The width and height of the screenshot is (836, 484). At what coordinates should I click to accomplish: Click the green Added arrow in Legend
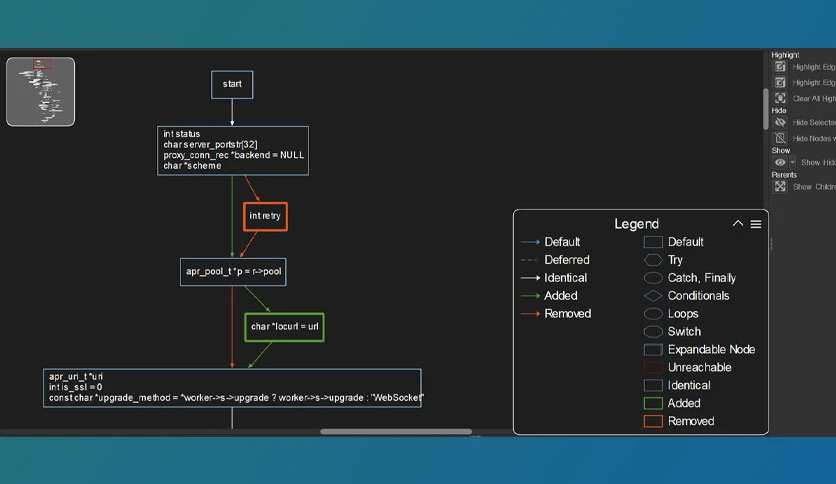(530, 296)
